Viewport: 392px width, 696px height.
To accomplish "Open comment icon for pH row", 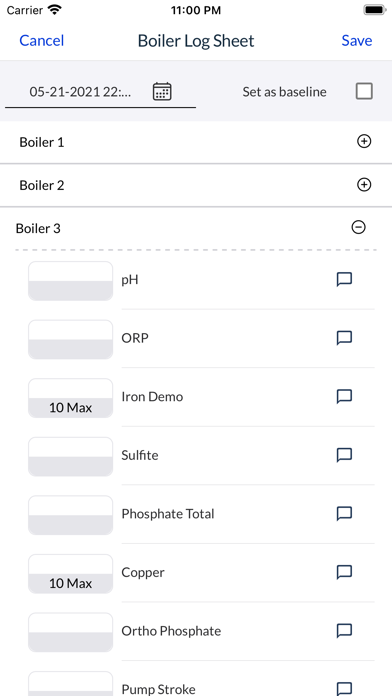I will point(344,280).
